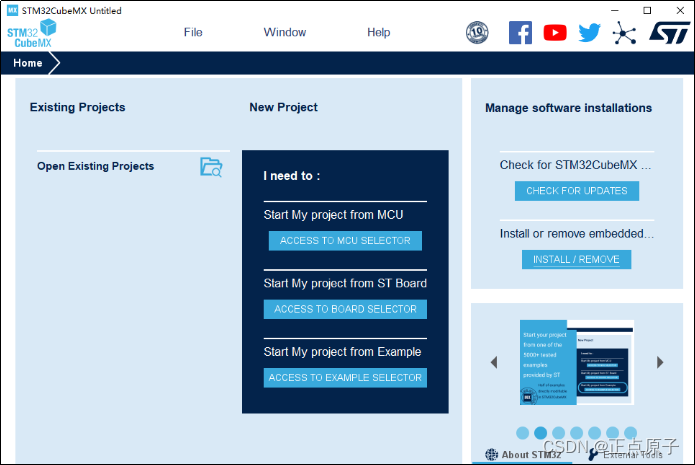Click ACCESS TO EXAMPLE SELECTOR button
Image resolution: width=695 pixels, height=465 pixels.
pyautogui.click(x=345, y=378)
